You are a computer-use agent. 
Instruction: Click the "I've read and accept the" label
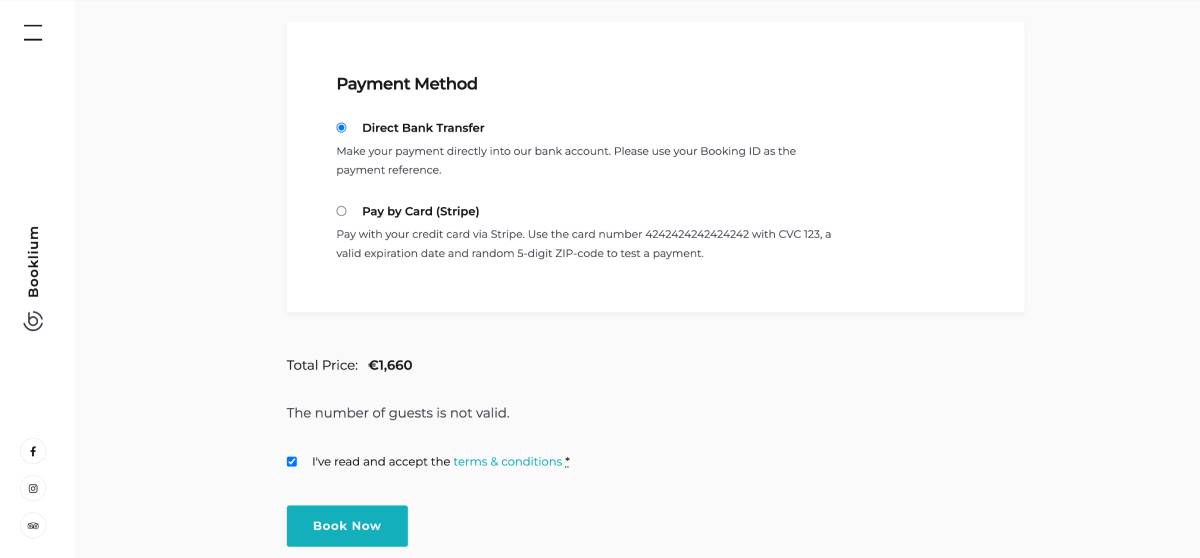381,462
